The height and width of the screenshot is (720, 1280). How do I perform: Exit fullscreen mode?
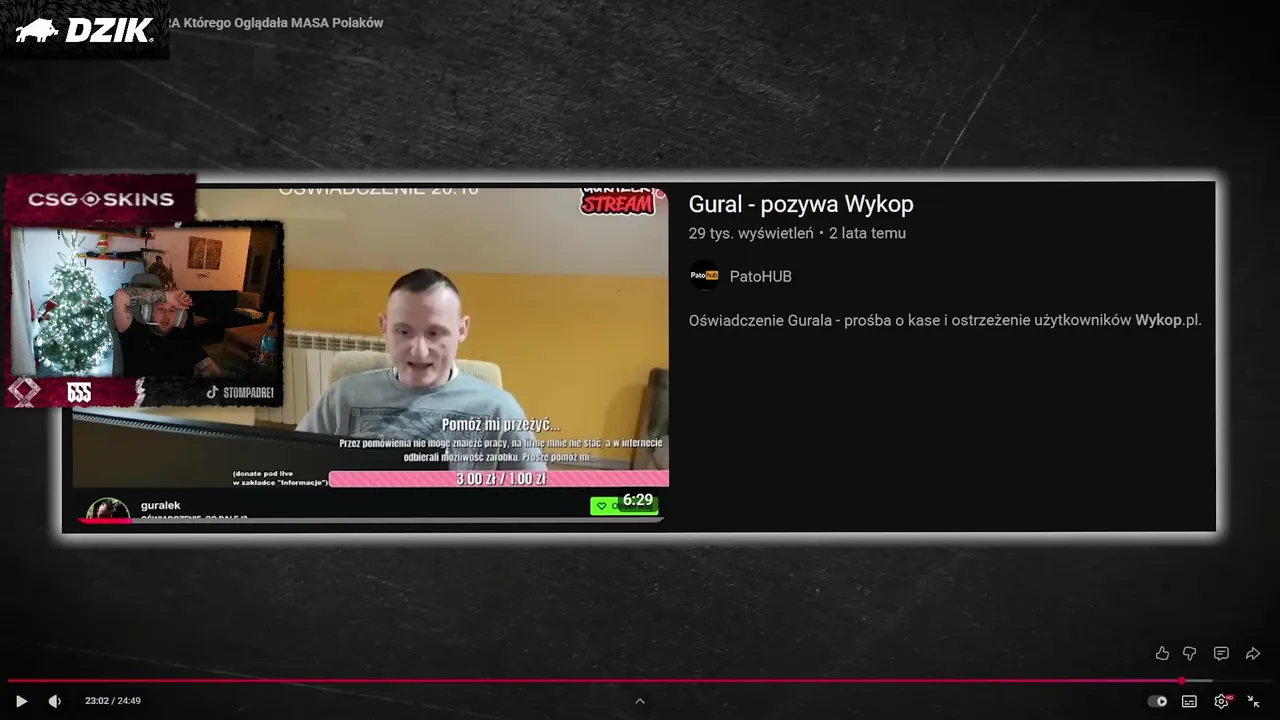[1253, 701]
